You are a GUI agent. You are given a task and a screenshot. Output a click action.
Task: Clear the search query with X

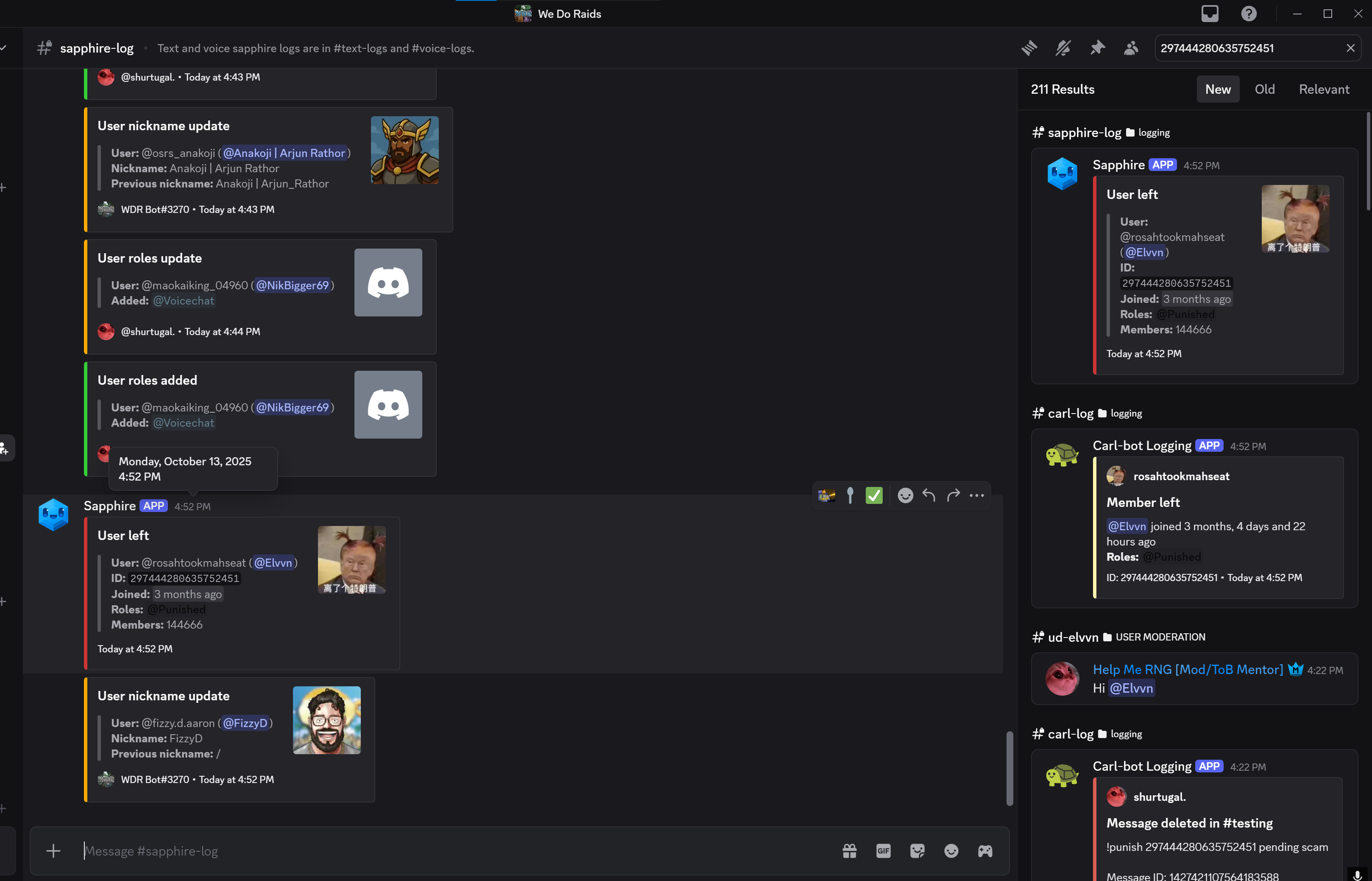[x=1350, y=48]
